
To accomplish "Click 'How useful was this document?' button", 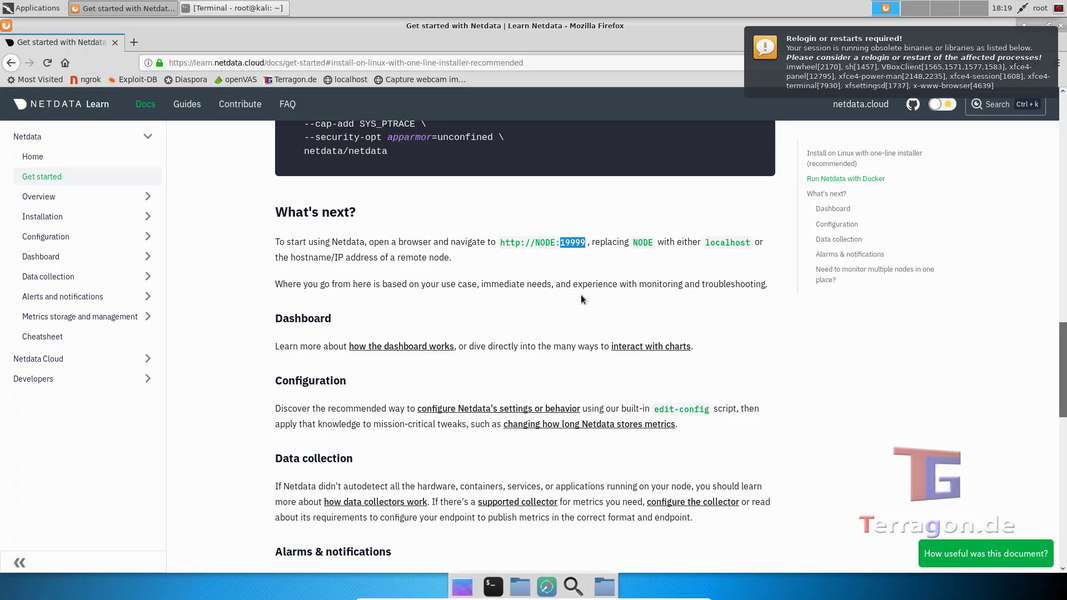I will (985, 553).
